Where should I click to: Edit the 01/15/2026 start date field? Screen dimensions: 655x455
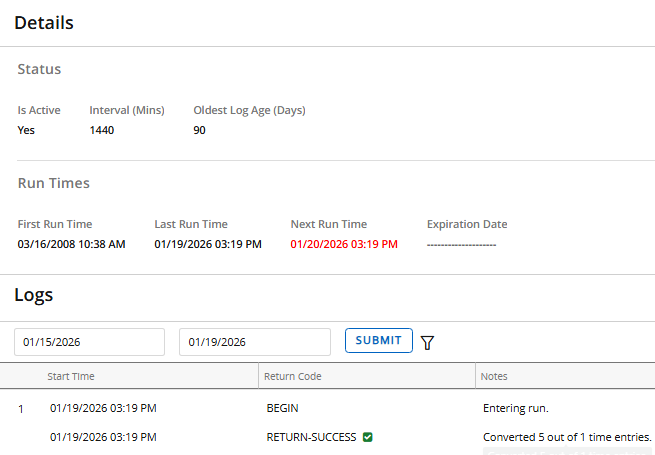coord(89,342)
